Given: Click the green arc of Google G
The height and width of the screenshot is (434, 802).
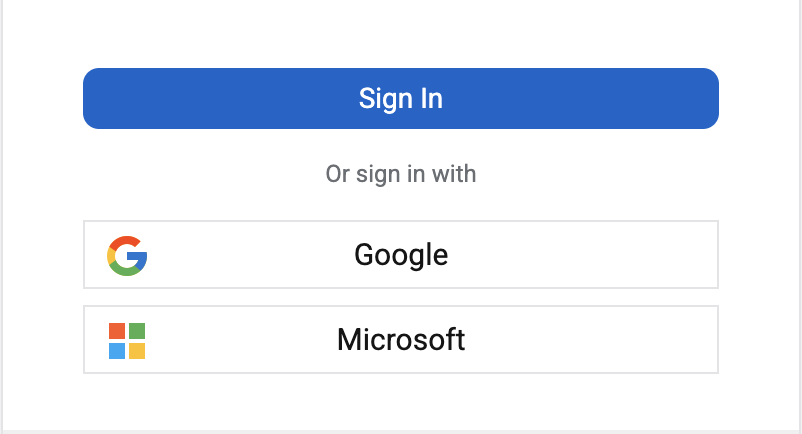Looking at the screenshot, I should coord(126,271).
